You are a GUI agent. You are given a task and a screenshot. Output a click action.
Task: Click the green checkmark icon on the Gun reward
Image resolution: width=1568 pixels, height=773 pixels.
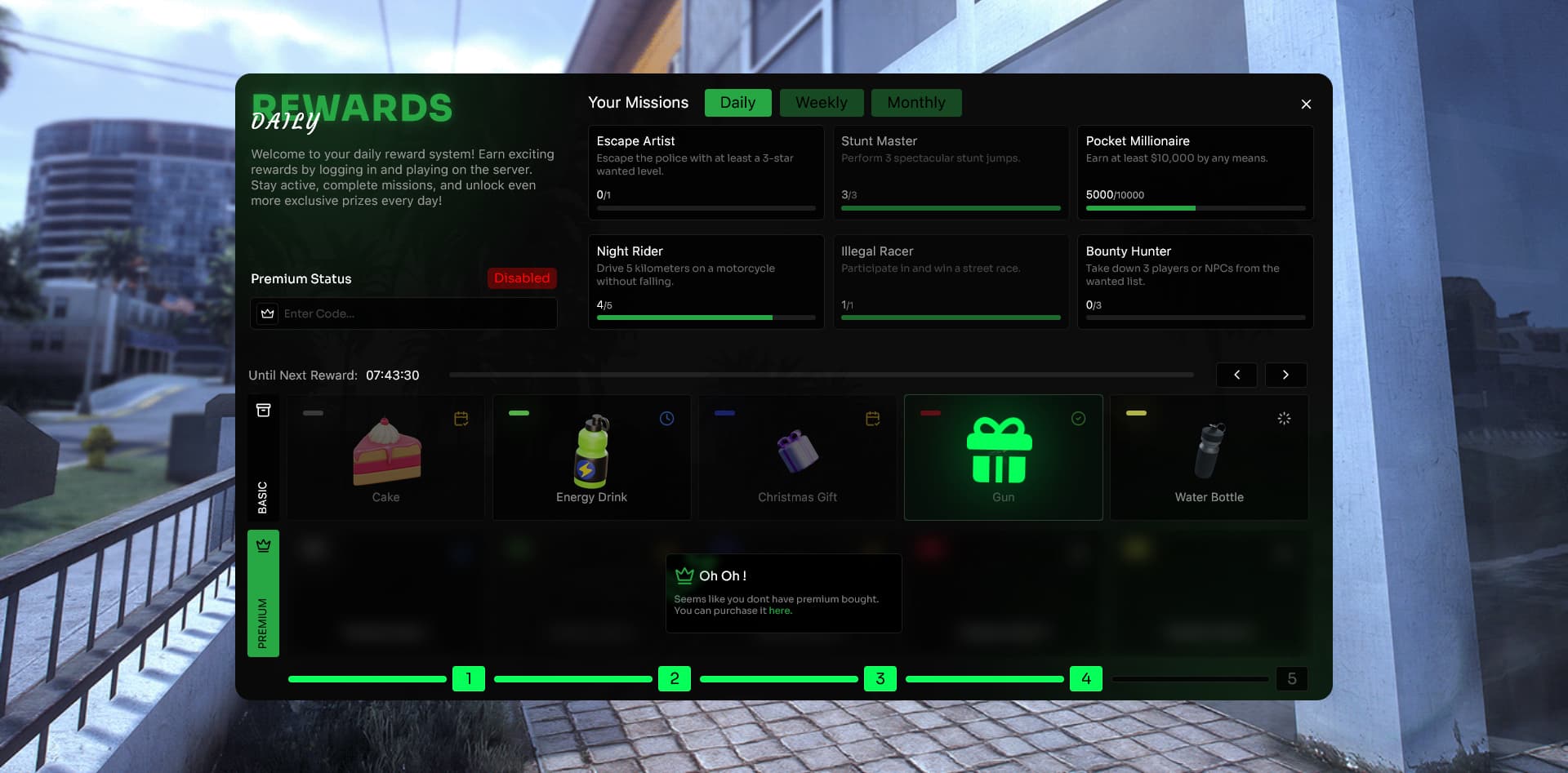click(x=1078, y=418)
